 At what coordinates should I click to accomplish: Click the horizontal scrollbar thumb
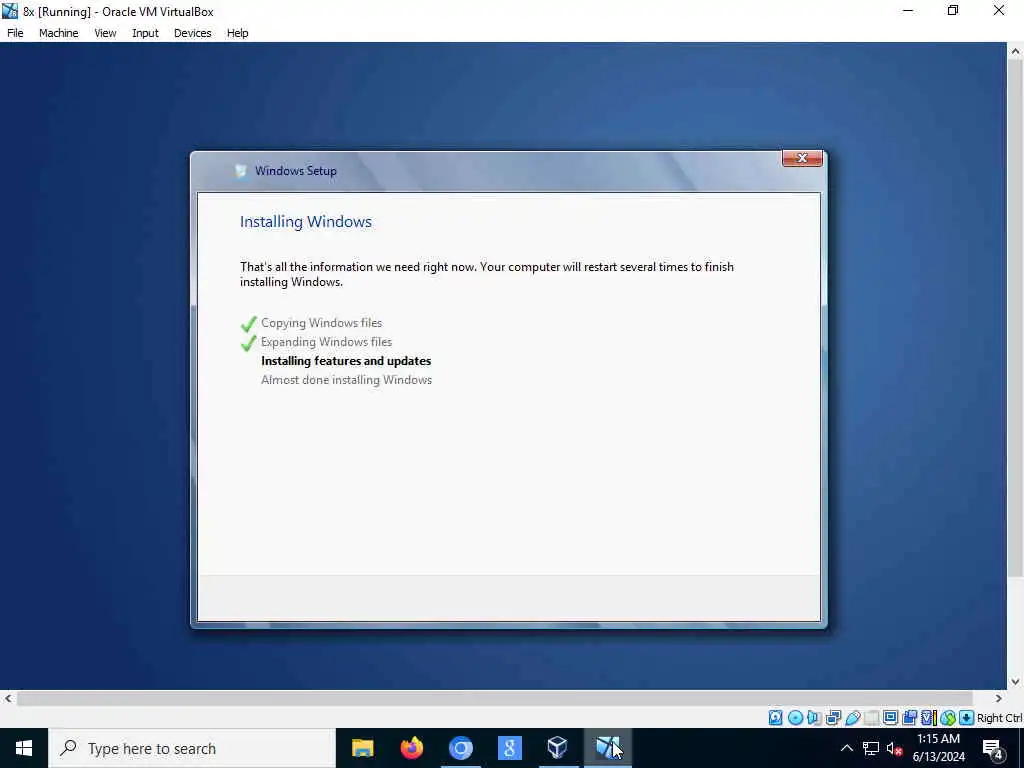click(494, 698)
